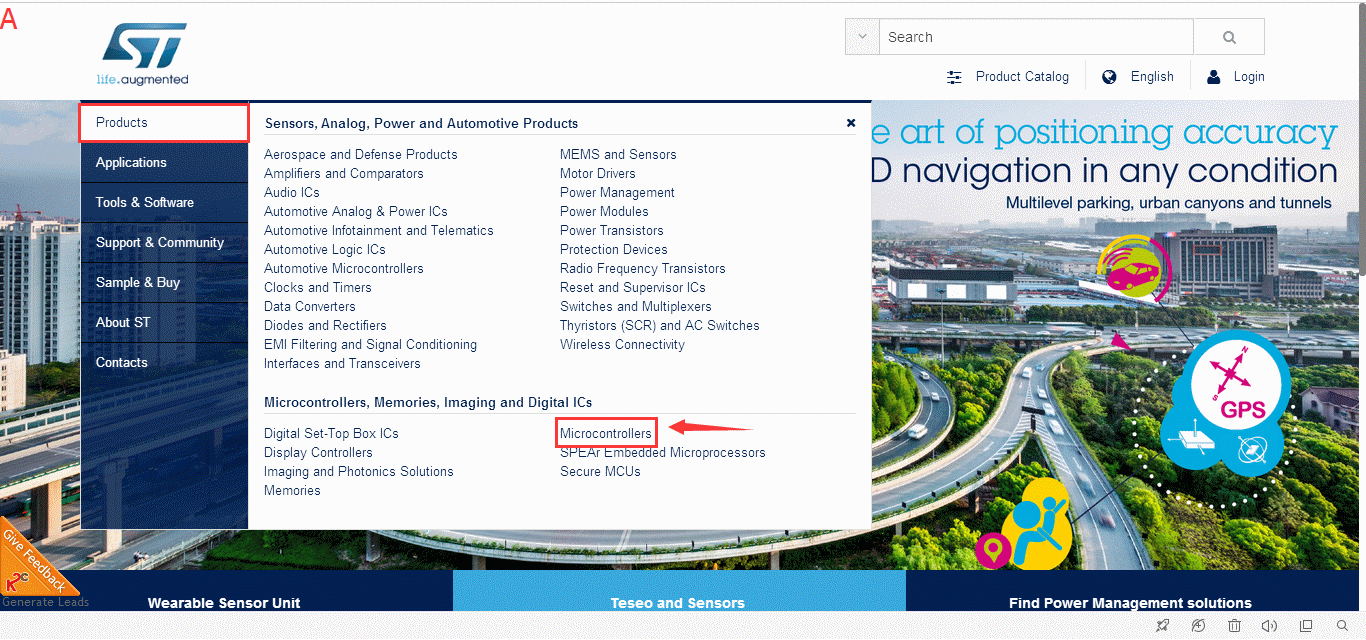Image resolution: width=1366 pixels, height=640 pixels.
Task: Open the Sample & Buy menu item
Action: click(x=164, y=283)
